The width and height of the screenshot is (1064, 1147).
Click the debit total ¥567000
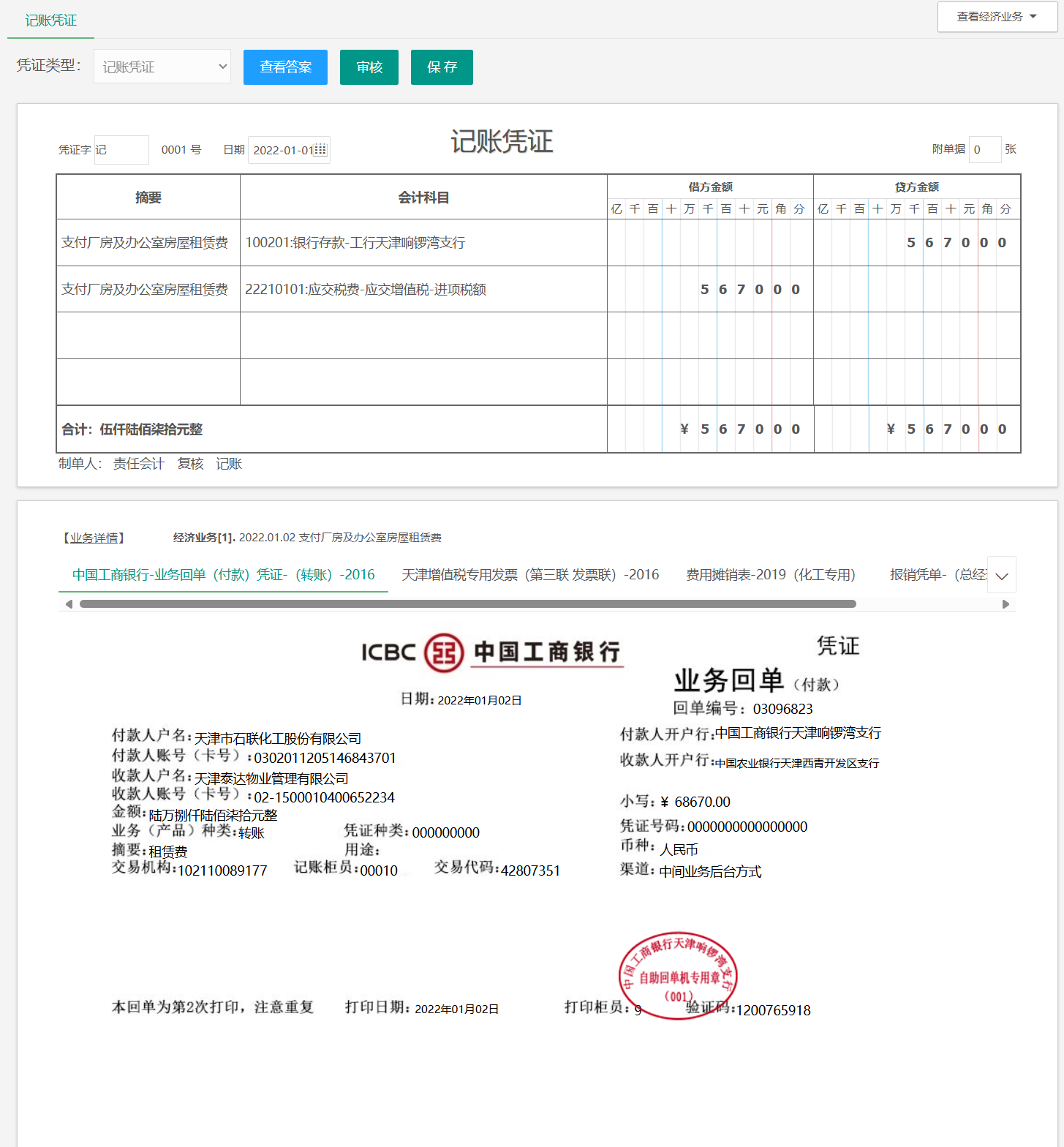pyautogui.click(x=710, y=429)
